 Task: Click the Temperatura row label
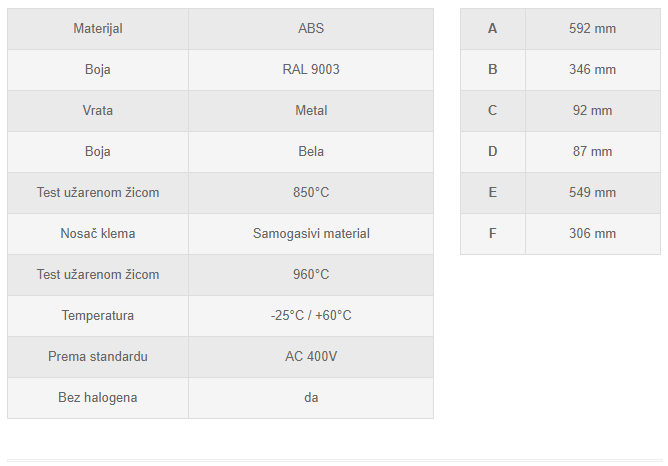[x=98, y=316]
